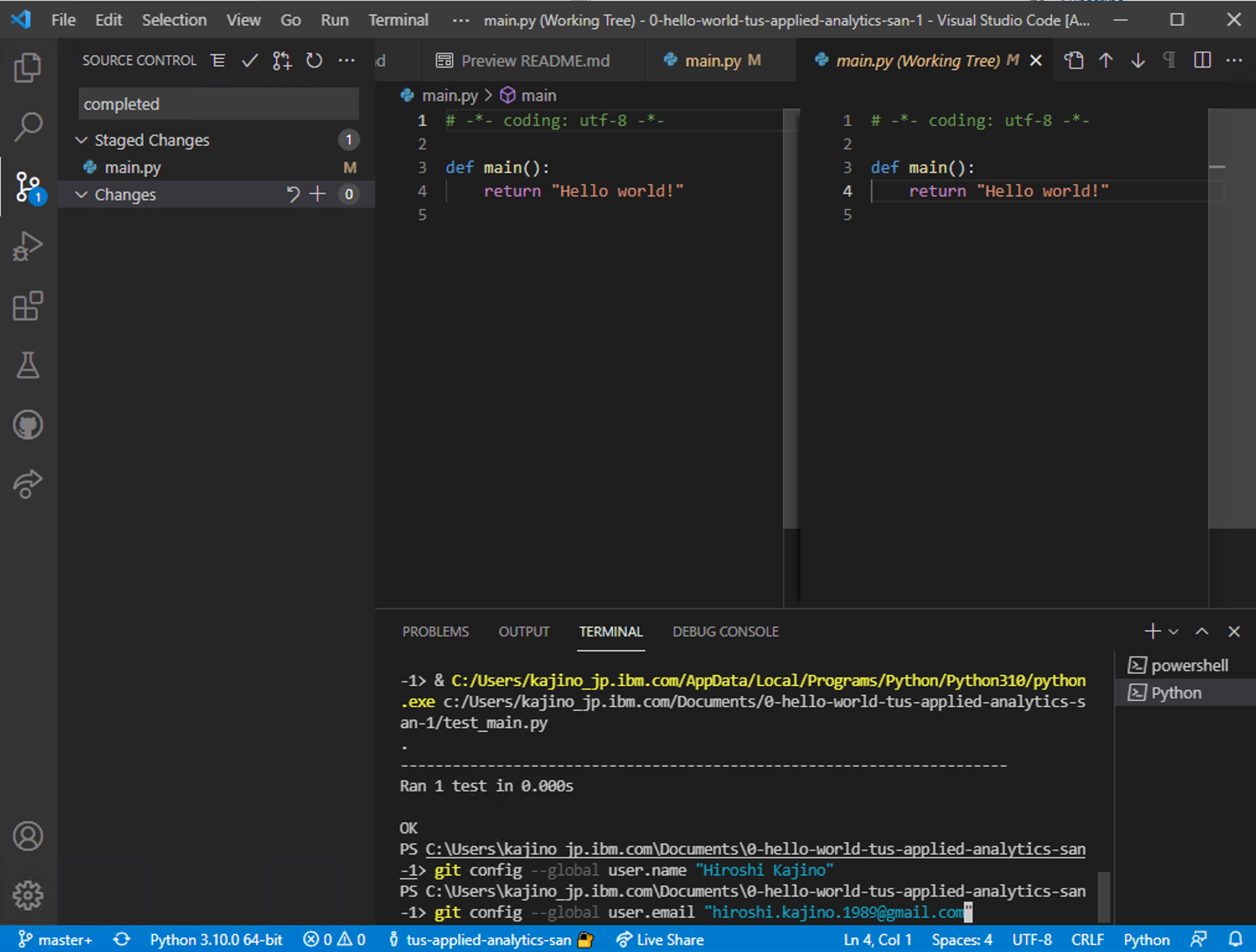The width and height of the screenshot is (1256, 952).
Task: Collapse the Staged Changes section
Action: (x=81, y=140)
